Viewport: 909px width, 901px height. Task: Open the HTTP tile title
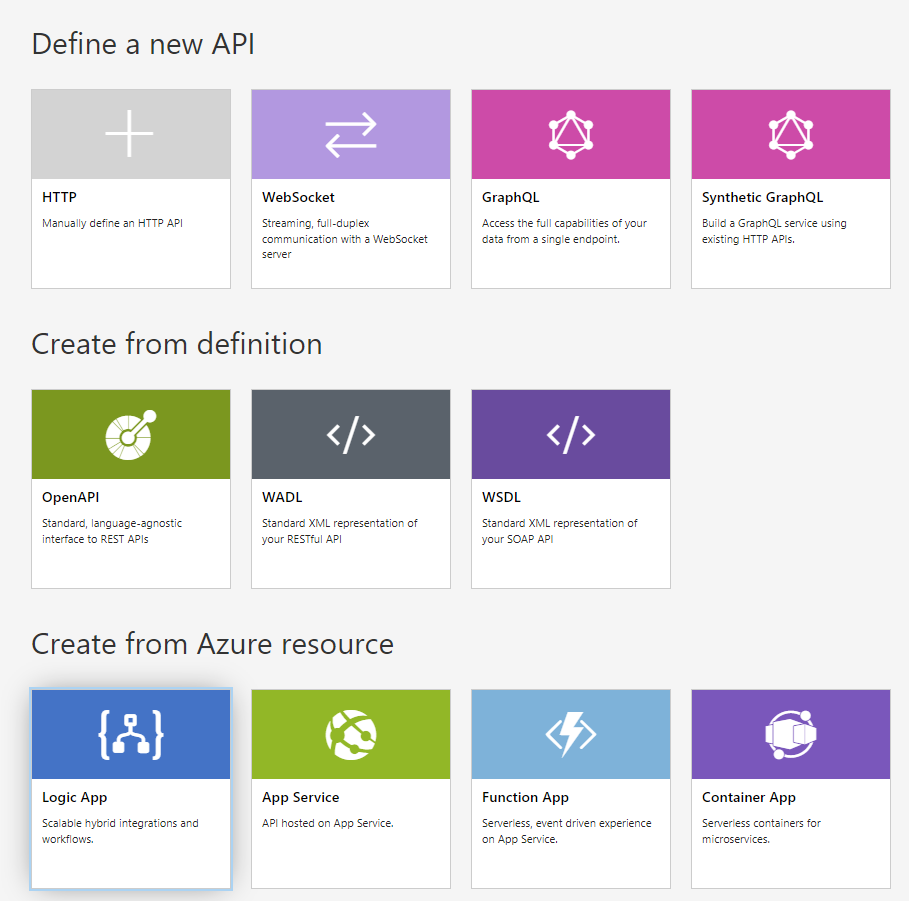(59, 197)
